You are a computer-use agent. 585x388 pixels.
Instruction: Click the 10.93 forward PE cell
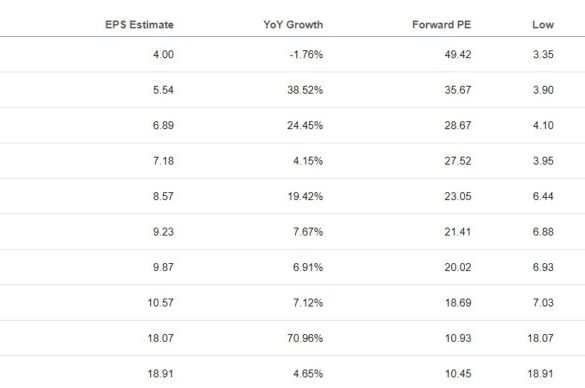click(458, 338)
